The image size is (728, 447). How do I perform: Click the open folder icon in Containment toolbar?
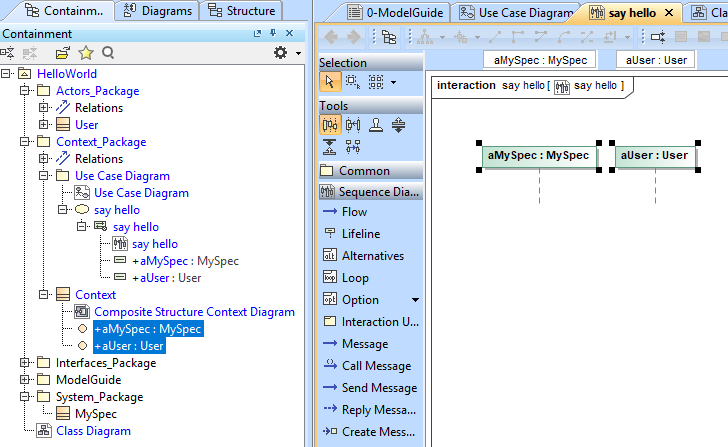(63, 53)
